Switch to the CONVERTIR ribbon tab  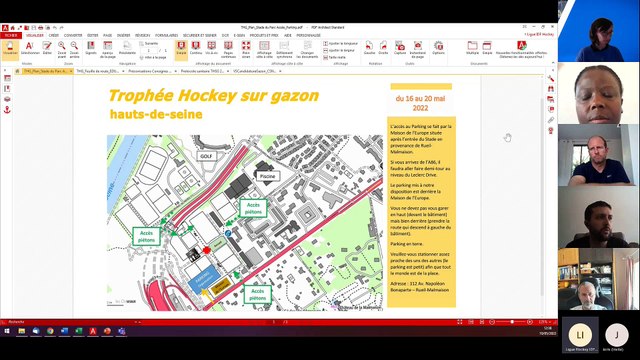click(73, 36)
